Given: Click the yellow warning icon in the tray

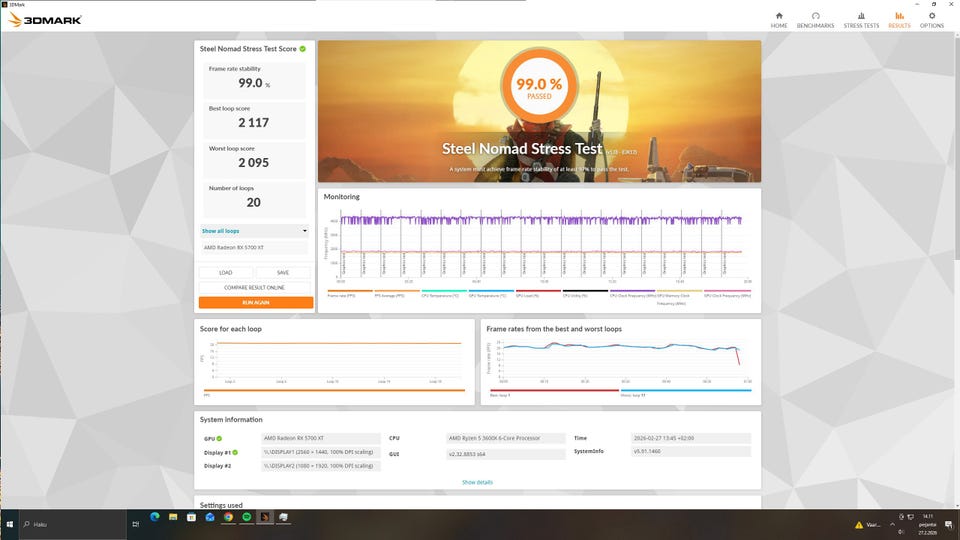Looking at the screenshot, I should pyautogui.click(x=859, y=525).
